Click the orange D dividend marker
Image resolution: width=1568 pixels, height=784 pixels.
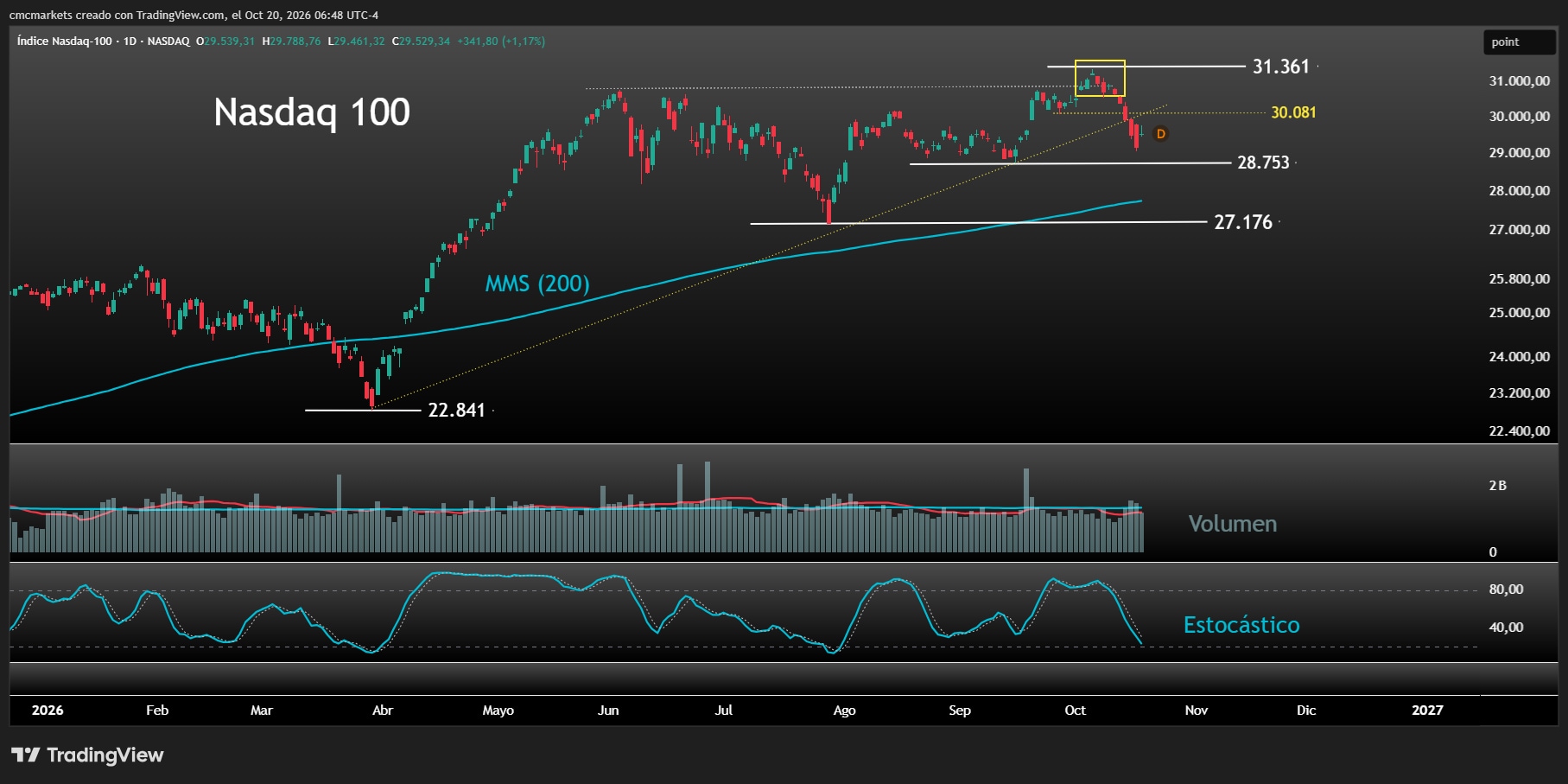[x=1161, y=134]
